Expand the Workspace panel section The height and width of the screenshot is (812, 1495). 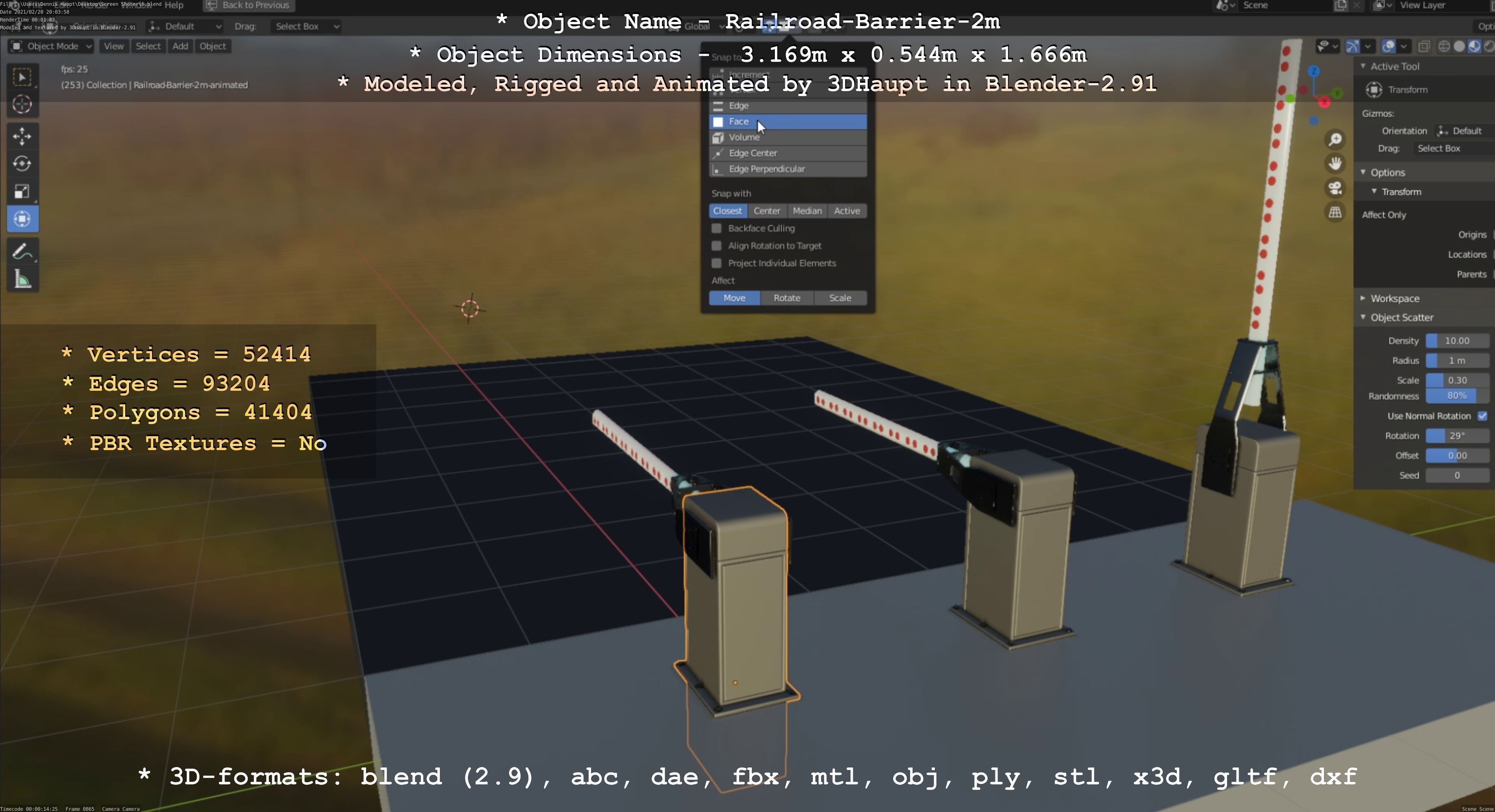(x=1394, y=298)
